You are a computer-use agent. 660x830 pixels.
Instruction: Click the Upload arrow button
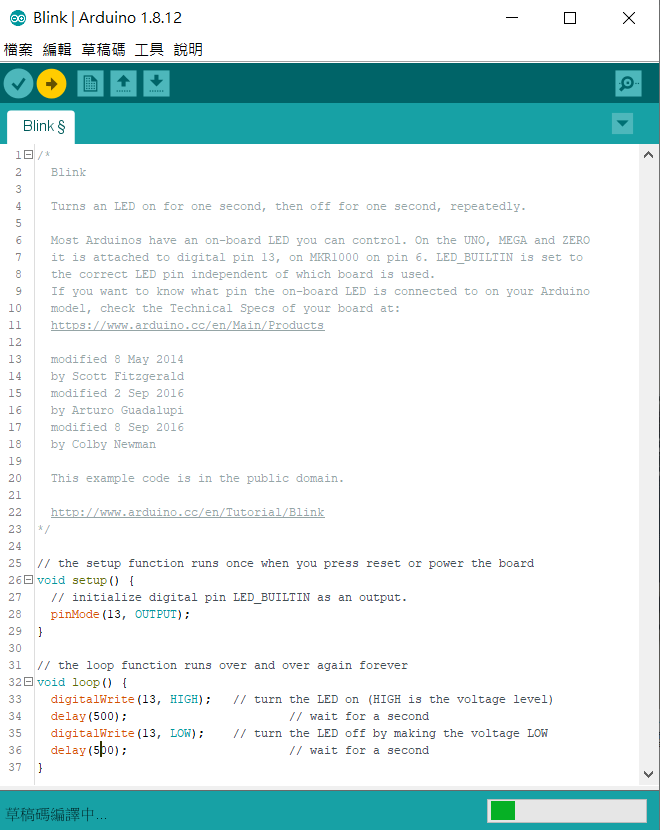pyautogui.click(x=52, y=84)
